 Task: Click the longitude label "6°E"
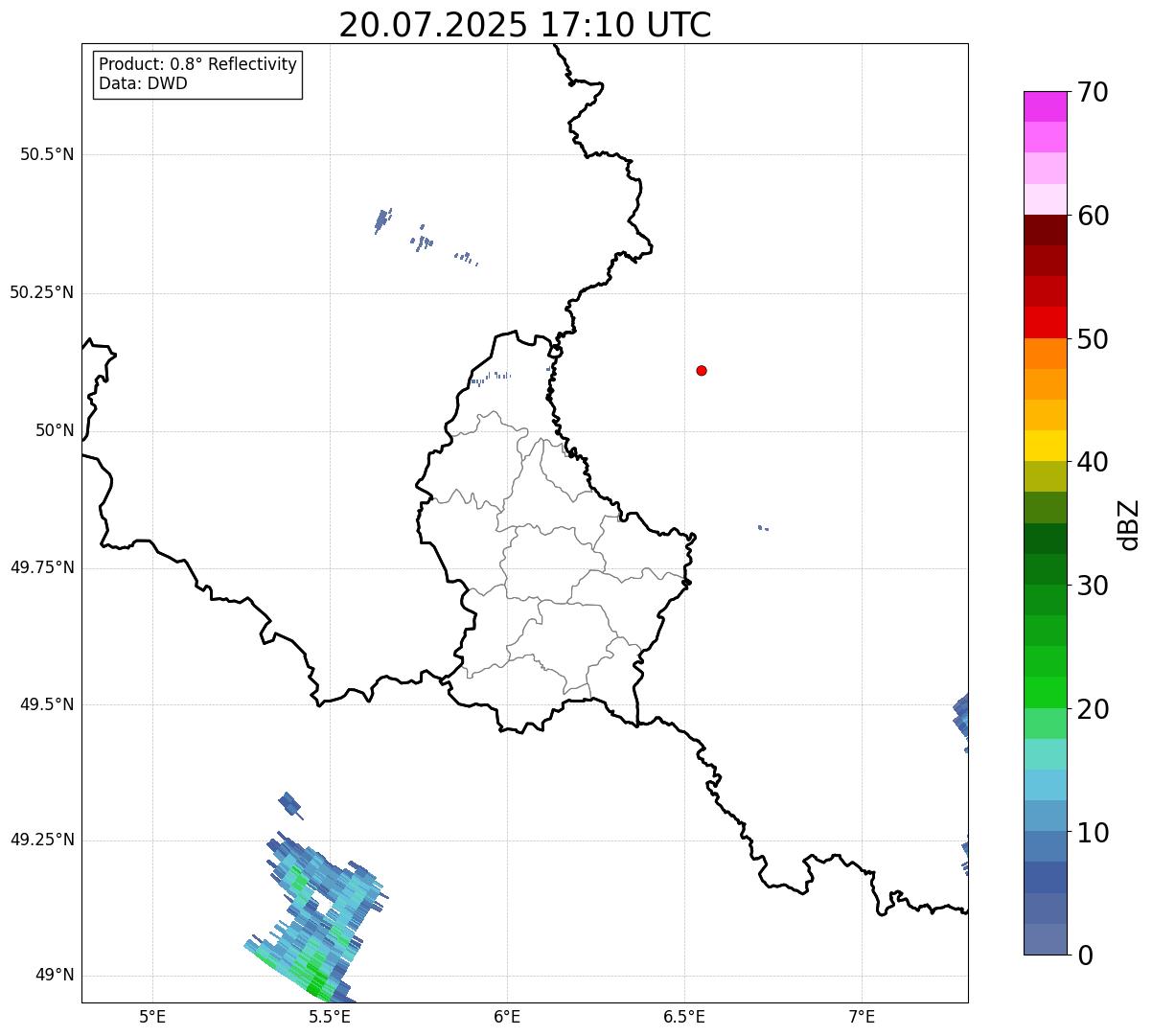(x=507, y=1016)
